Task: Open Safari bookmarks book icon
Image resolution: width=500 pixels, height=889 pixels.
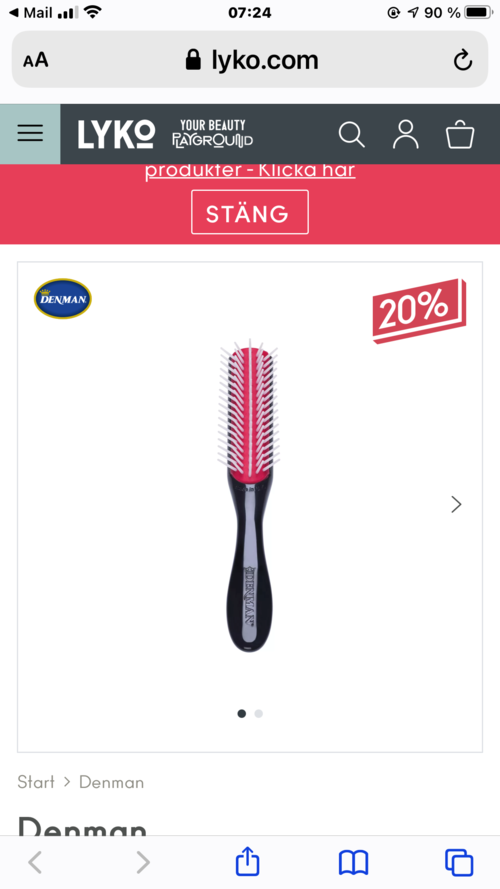Action: [354, 863]
